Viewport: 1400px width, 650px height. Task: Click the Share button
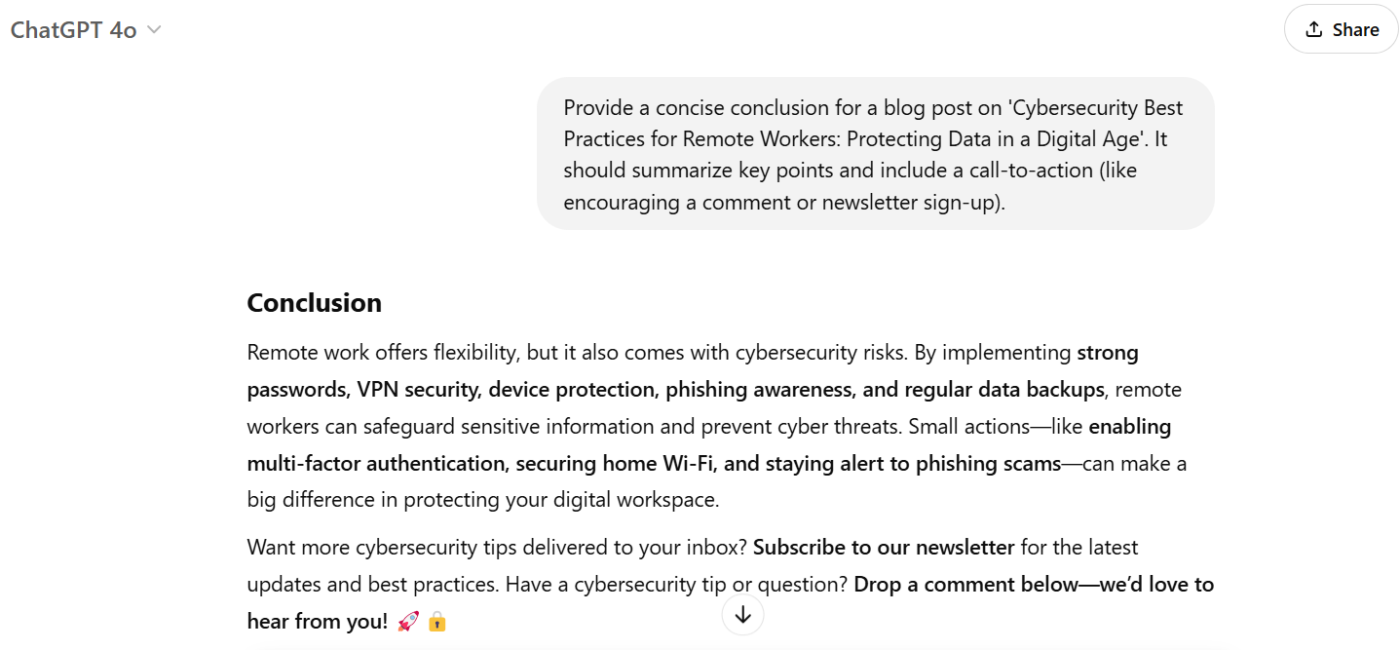click(1341, 30)
